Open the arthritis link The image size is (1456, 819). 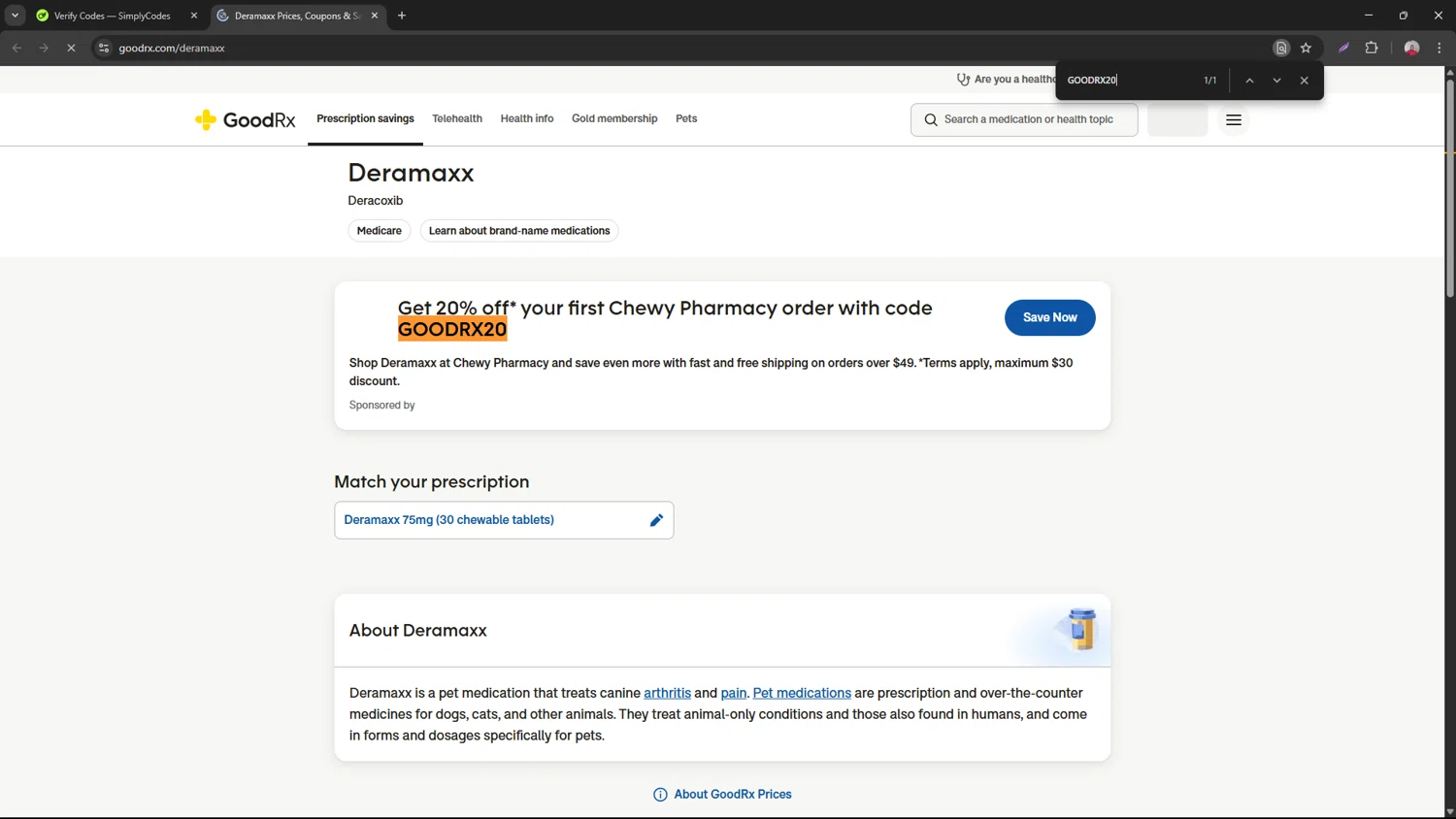click(667, 693)
